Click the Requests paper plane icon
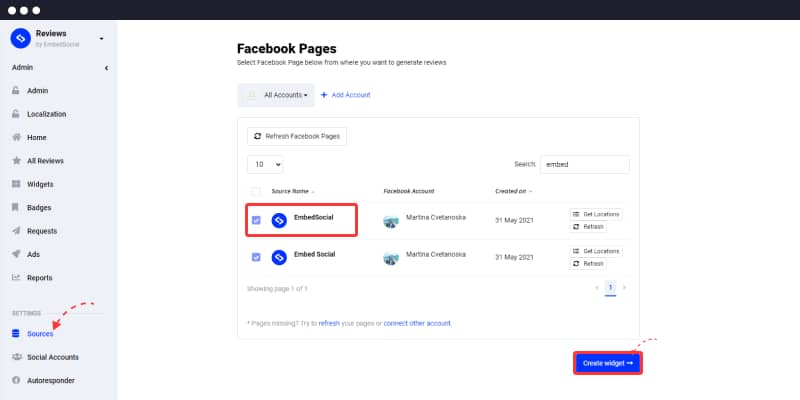This screenshot has height=400, width=800. 16,231
